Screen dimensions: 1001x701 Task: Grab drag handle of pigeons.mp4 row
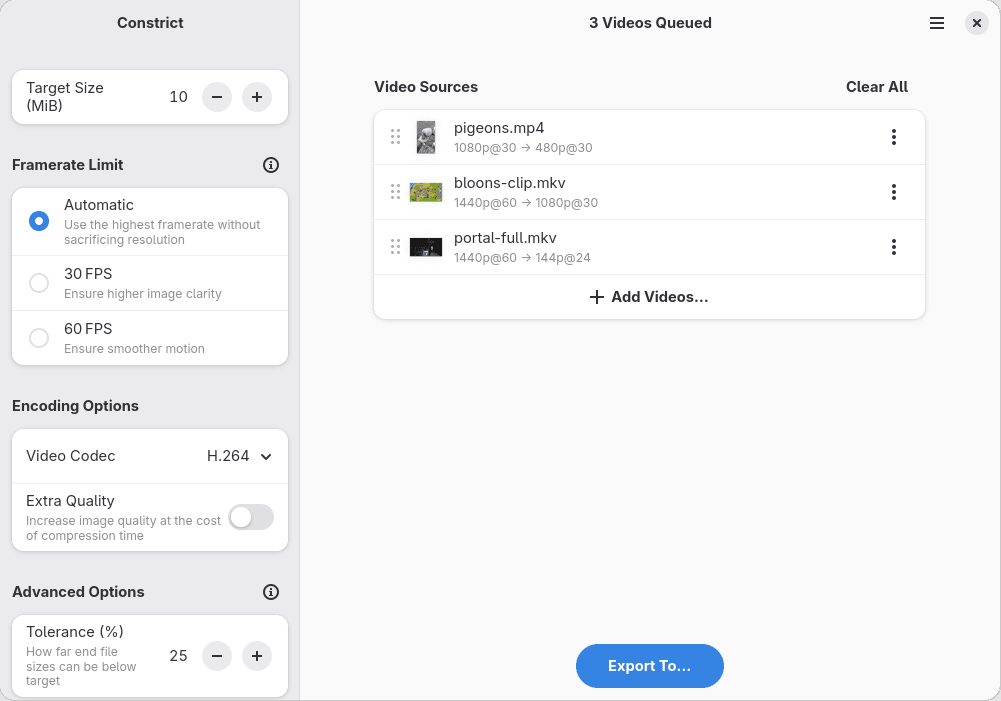coord(395,137)
